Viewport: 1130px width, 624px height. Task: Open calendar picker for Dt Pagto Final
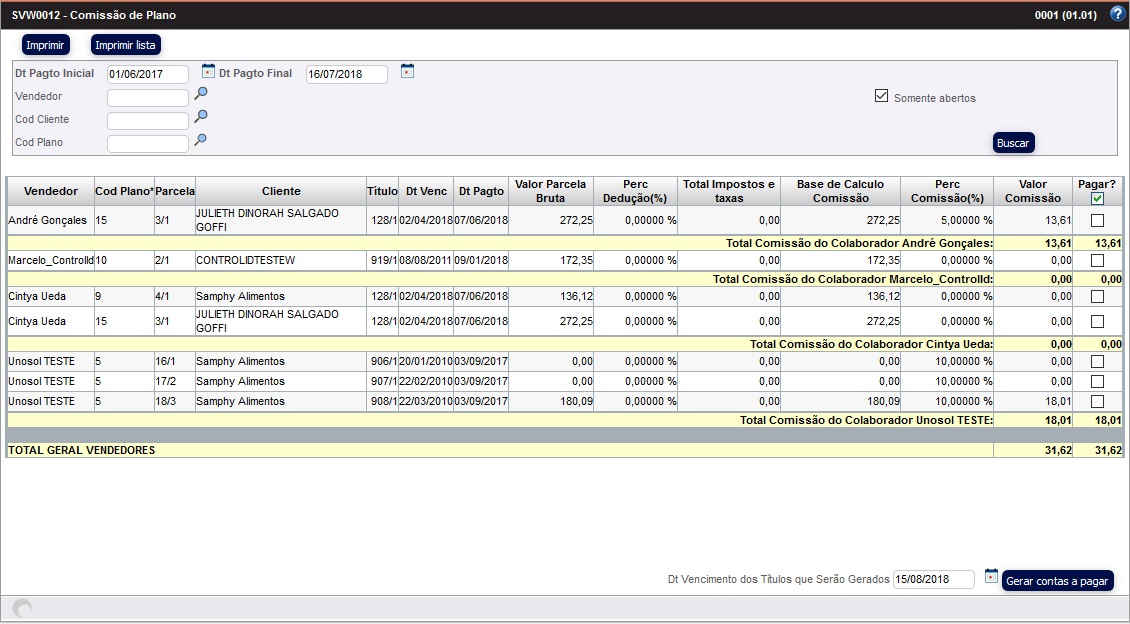[x=407, y=71]
